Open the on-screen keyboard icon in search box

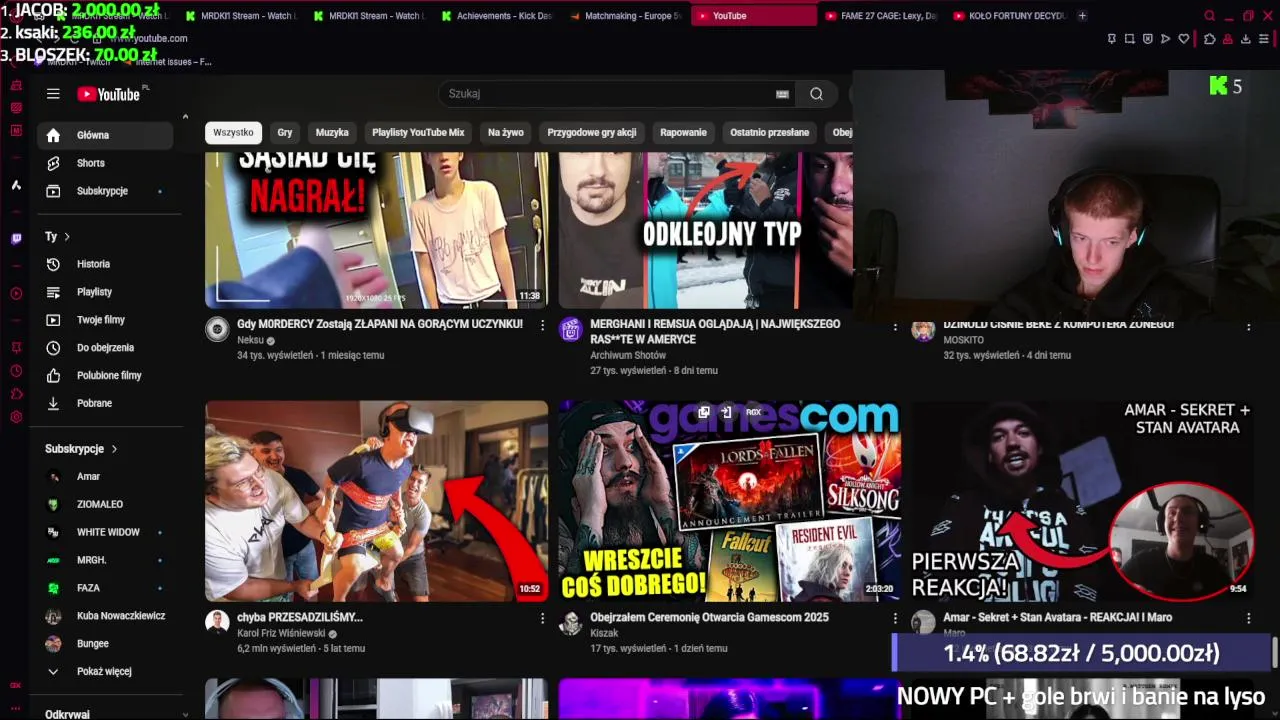click(x=782, y=94)
